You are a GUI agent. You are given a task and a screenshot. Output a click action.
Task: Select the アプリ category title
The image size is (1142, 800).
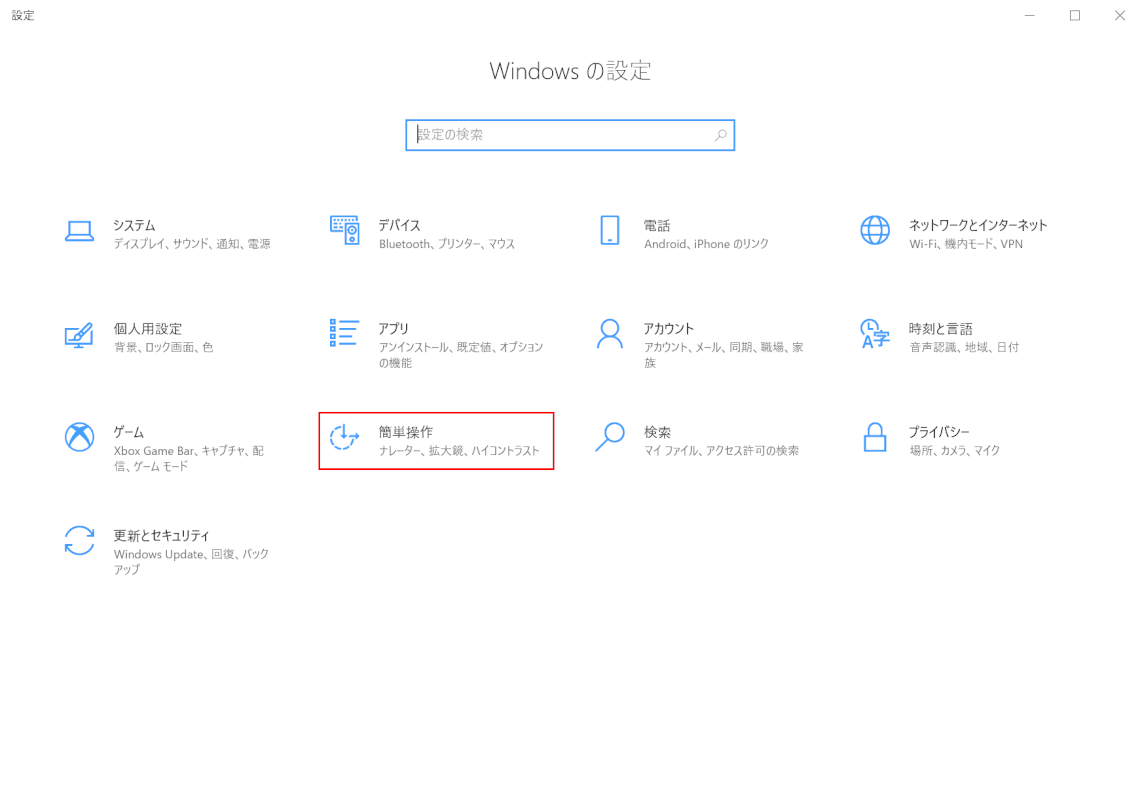(393, 329)
